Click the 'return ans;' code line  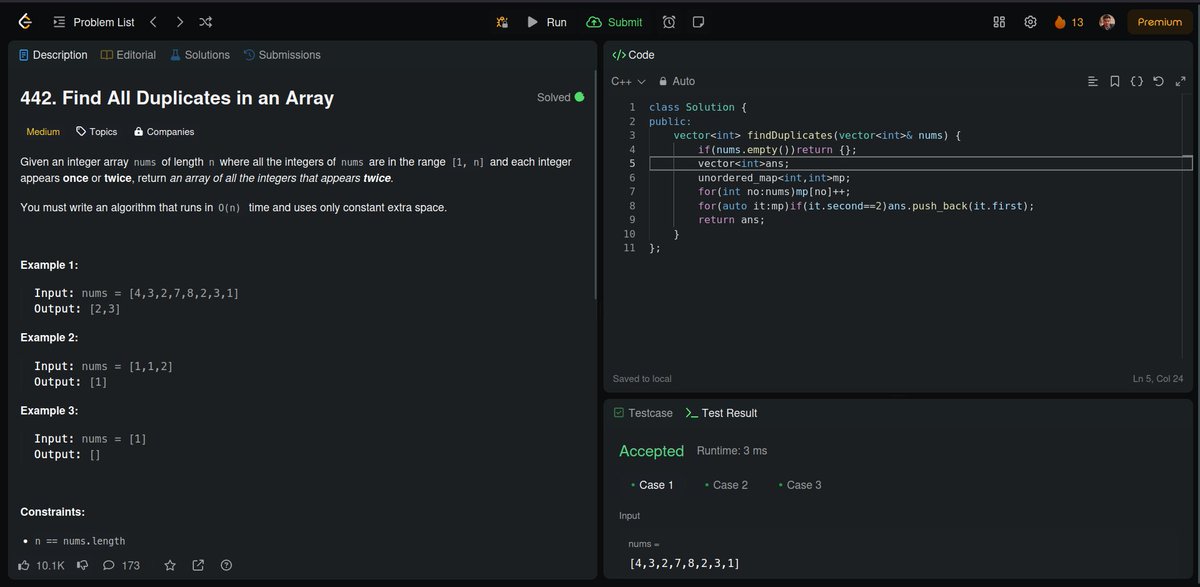tap(731, 220)
